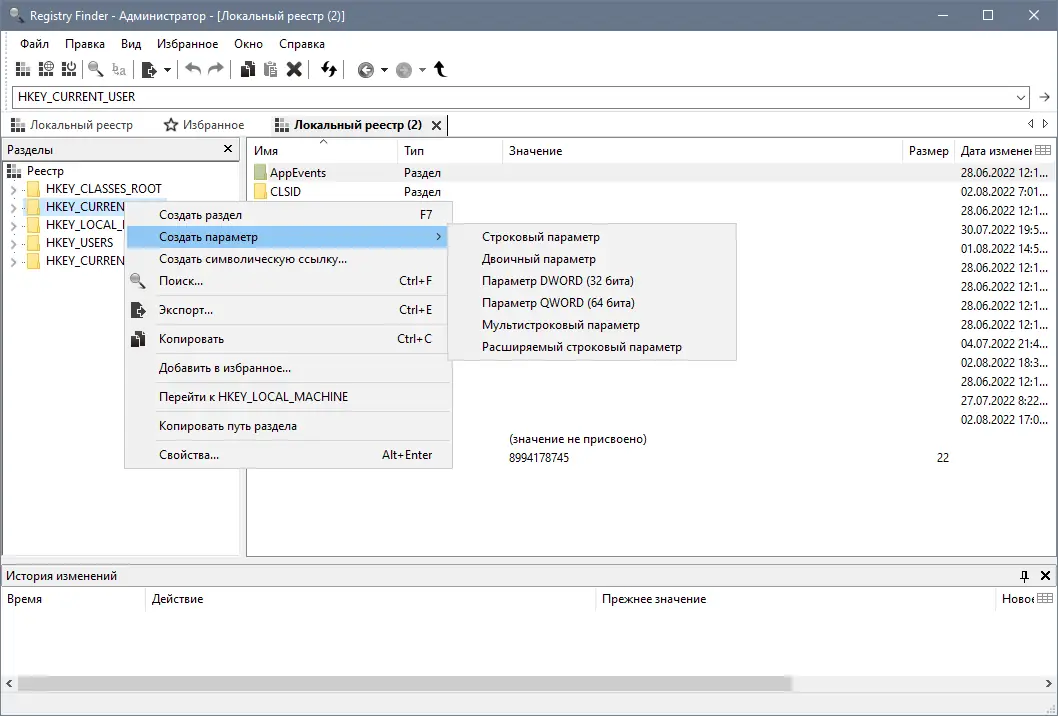The height and width of the screenshot is (716, 1058).
Task: Expand the HKEY_USERS tree node chevron
Action: tap(13, 244)
